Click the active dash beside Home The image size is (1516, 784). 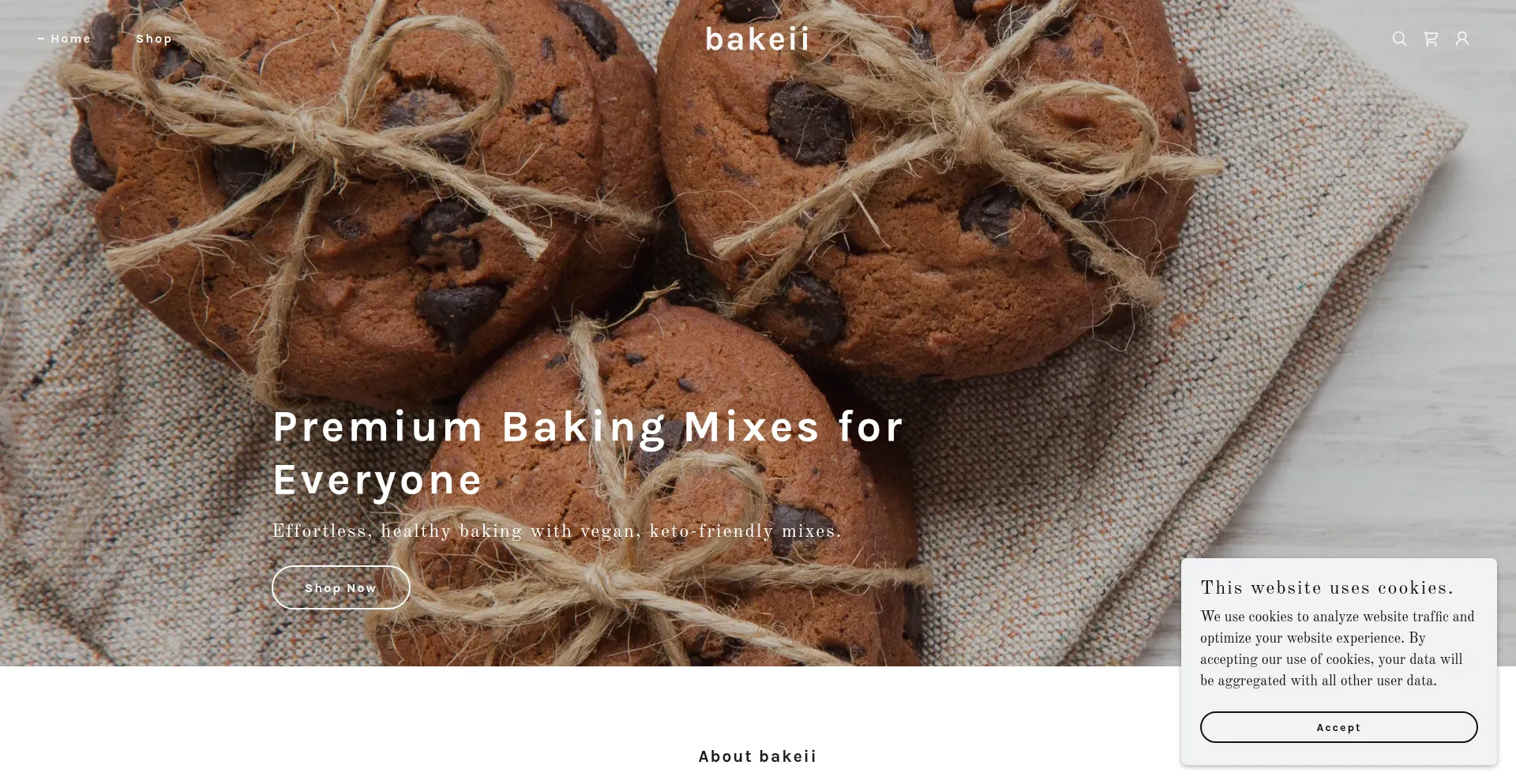tap(41, 39)
